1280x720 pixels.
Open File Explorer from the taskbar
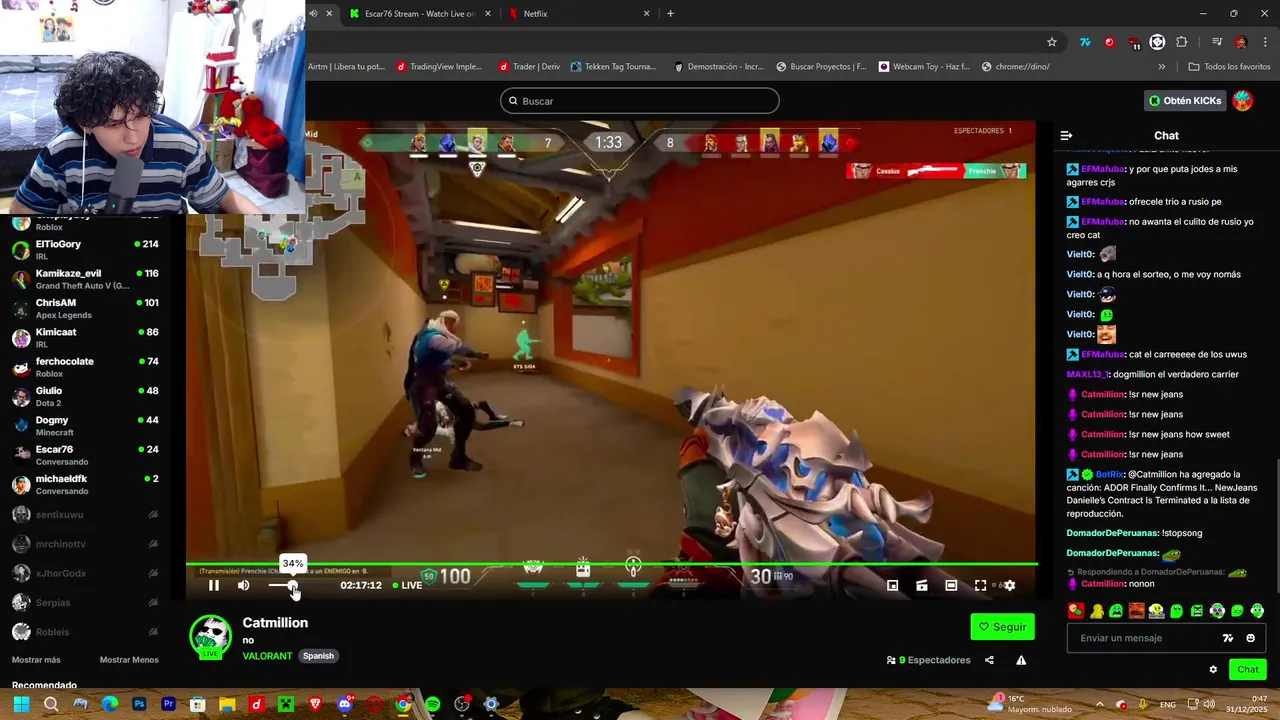point(227,704)
